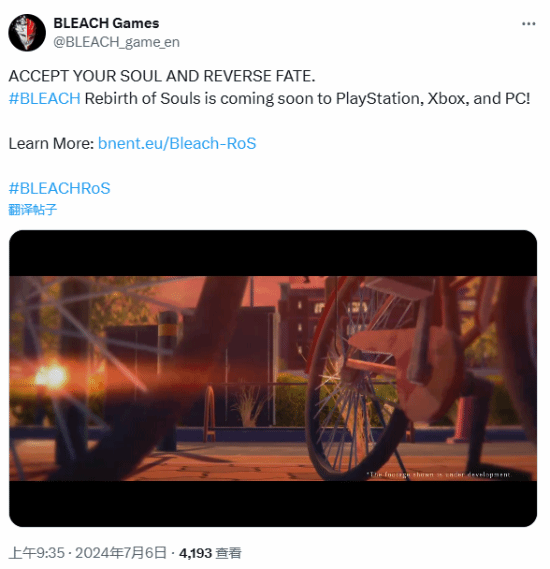The width and height of the screenshot is (550, 569).
Task: Click the 翻译帖子 translate post link
Action: point(33,209)
